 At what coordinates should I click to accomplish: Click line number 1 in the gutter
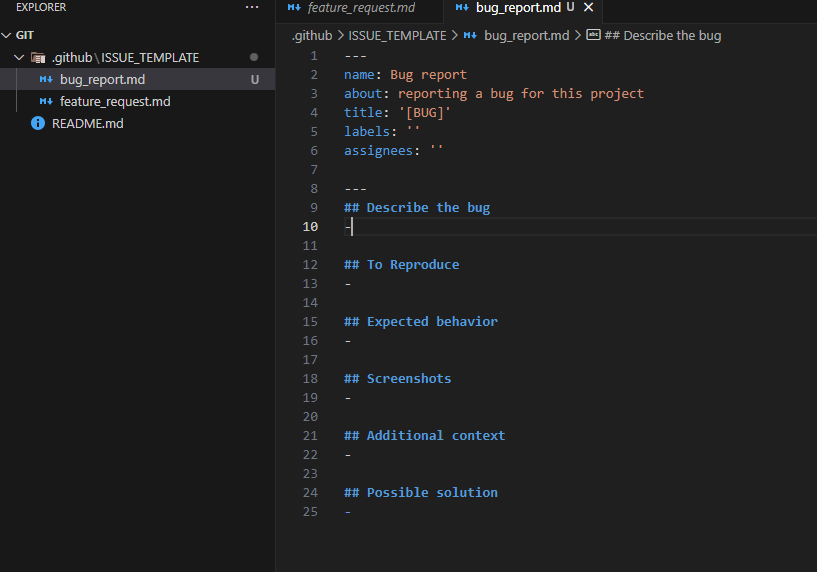coord(314,56)
